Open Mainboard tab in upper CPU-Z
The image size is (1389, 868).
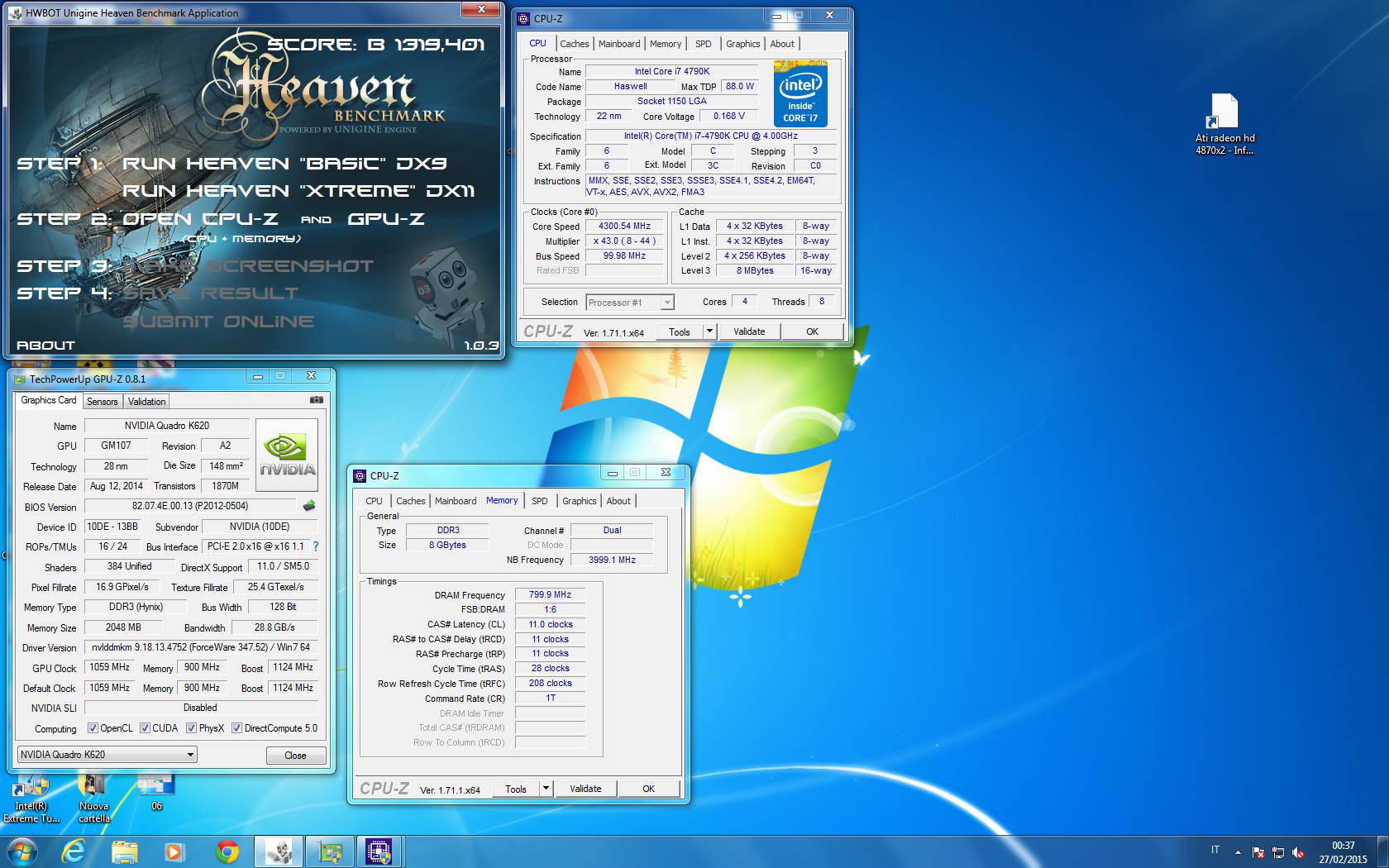tap(619, 44)
